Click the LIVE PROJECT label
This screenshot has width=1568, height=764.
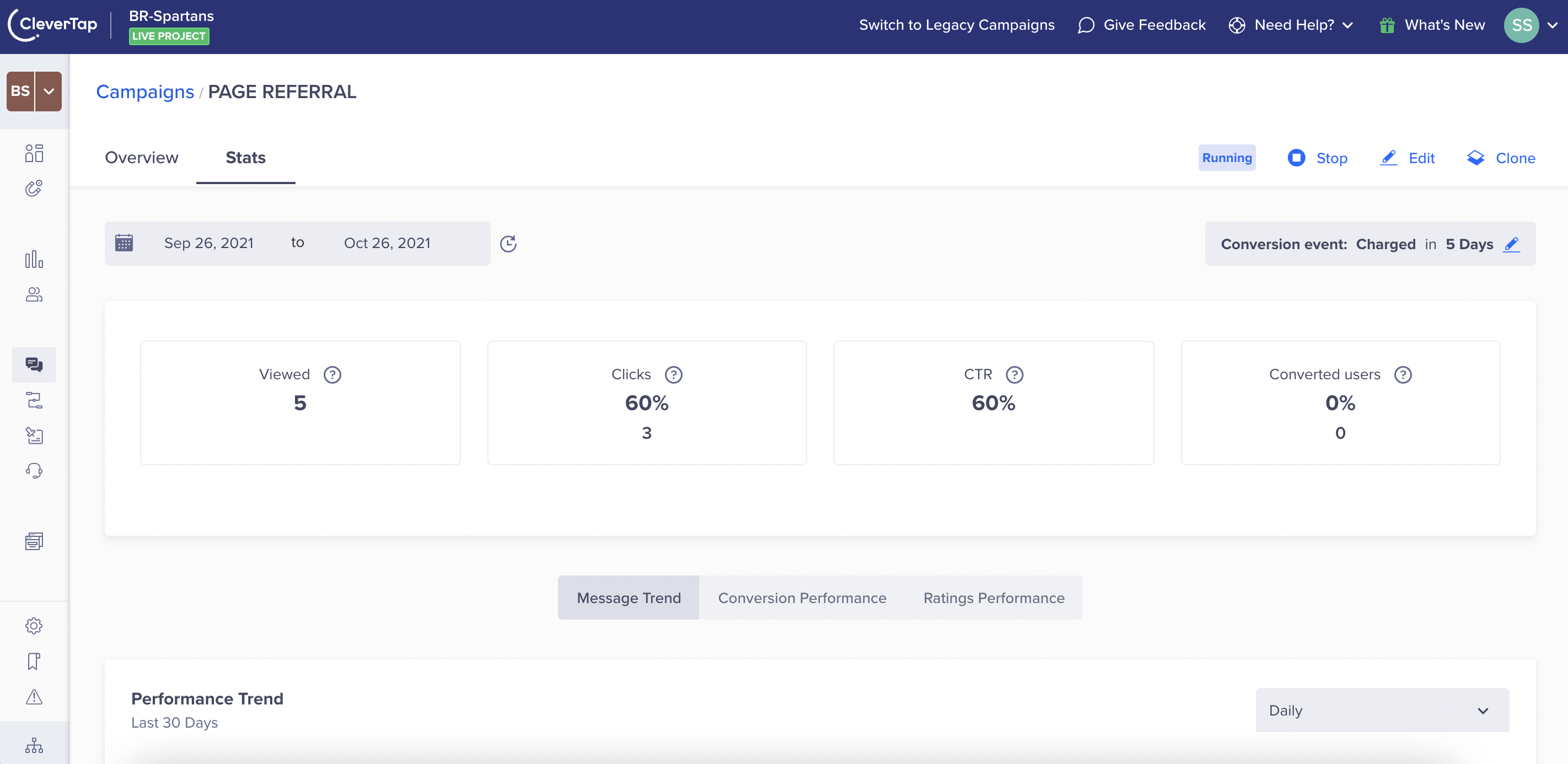tap(169, 36)
